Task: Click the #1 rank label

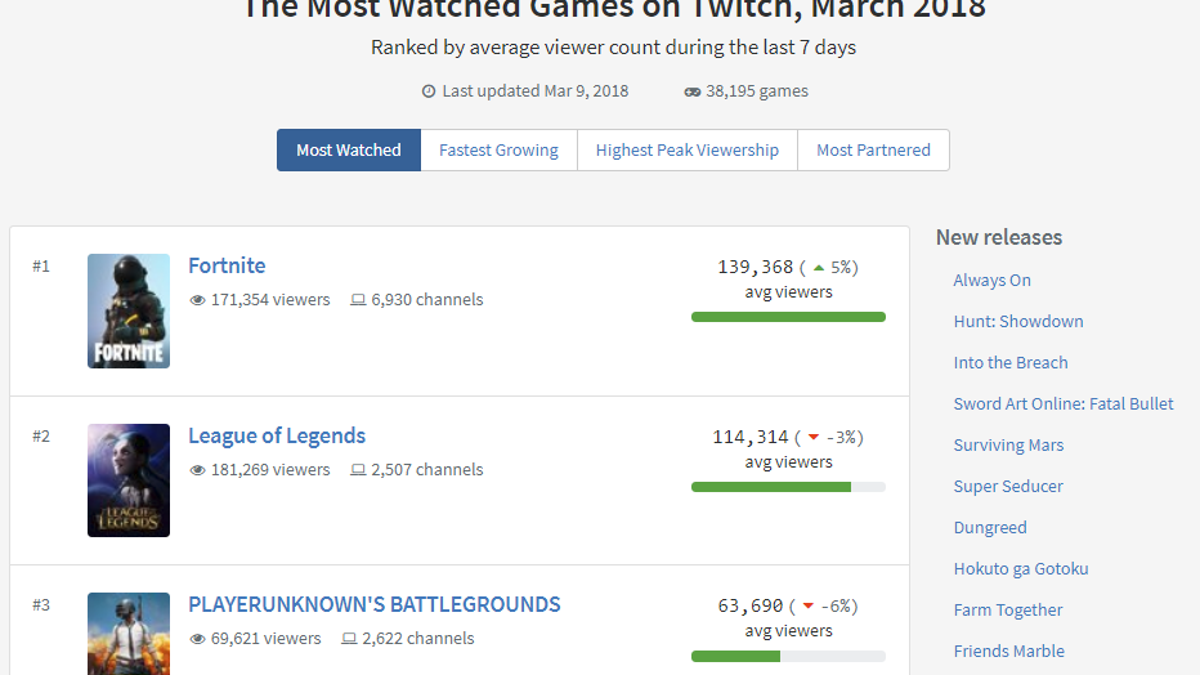Action: 41,266
